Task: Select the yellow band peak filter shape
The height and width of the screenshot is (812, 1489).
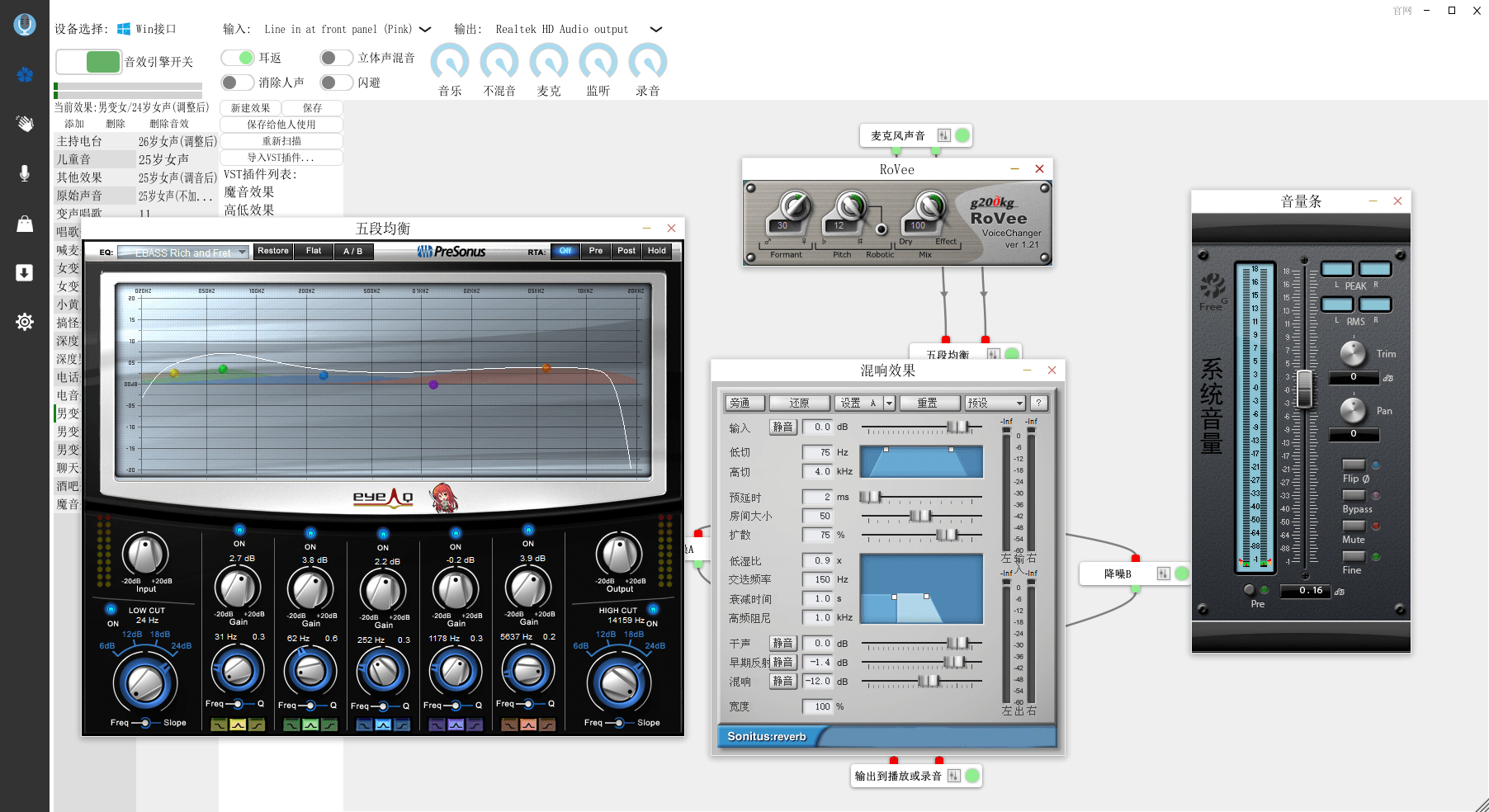Action: pyautogui.click(x=238, y=725)
